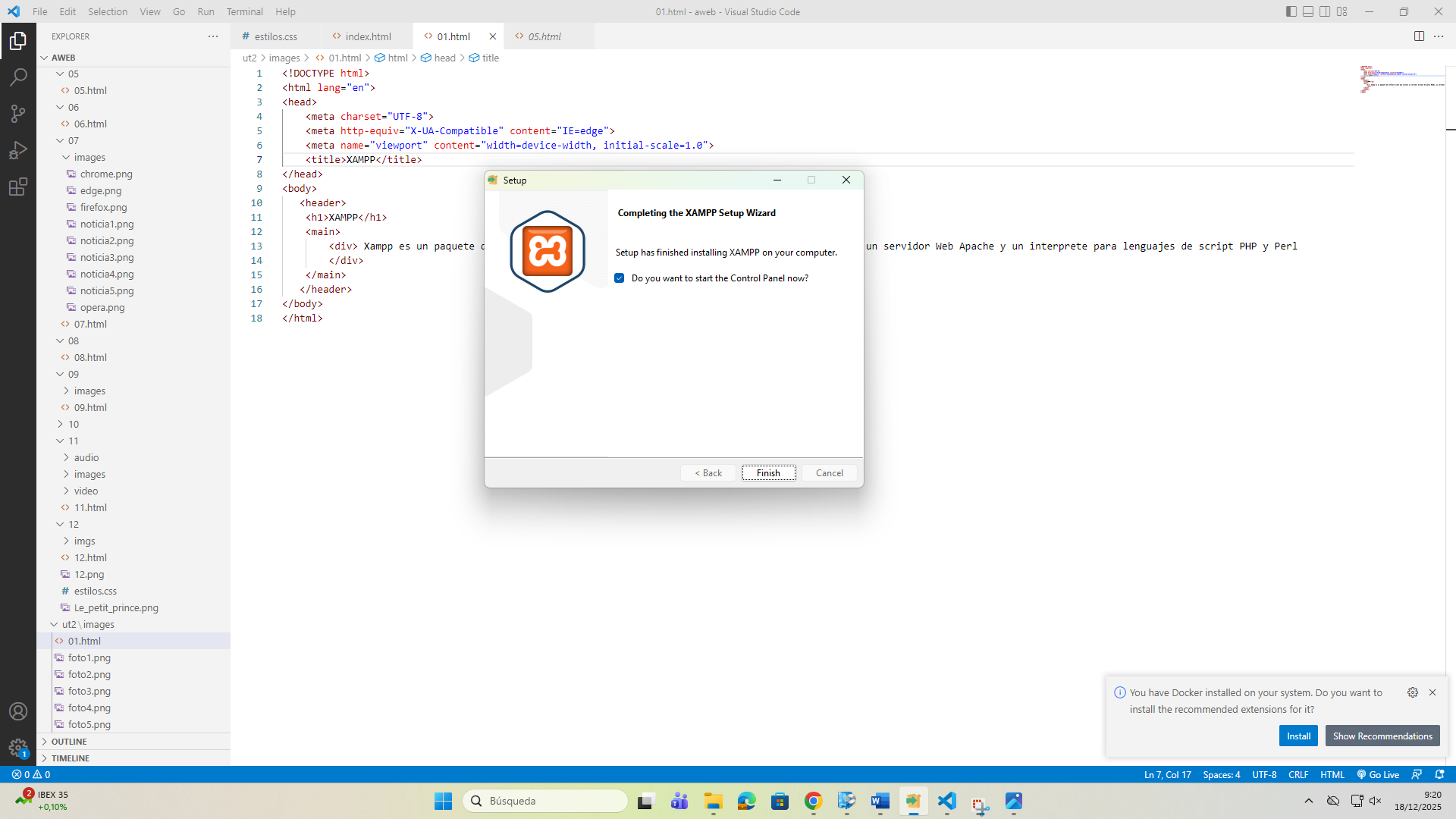The image size is (1456, 819).
Task: Select the Run and Debug icon
Action: click(x=18, y=149)
